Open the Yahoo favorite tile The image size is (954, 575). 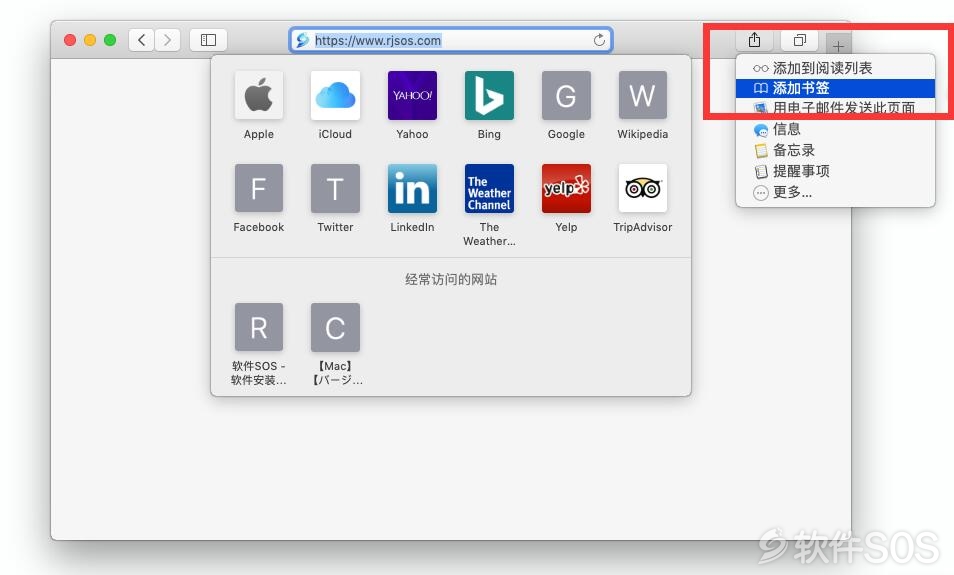pos(412,96)
